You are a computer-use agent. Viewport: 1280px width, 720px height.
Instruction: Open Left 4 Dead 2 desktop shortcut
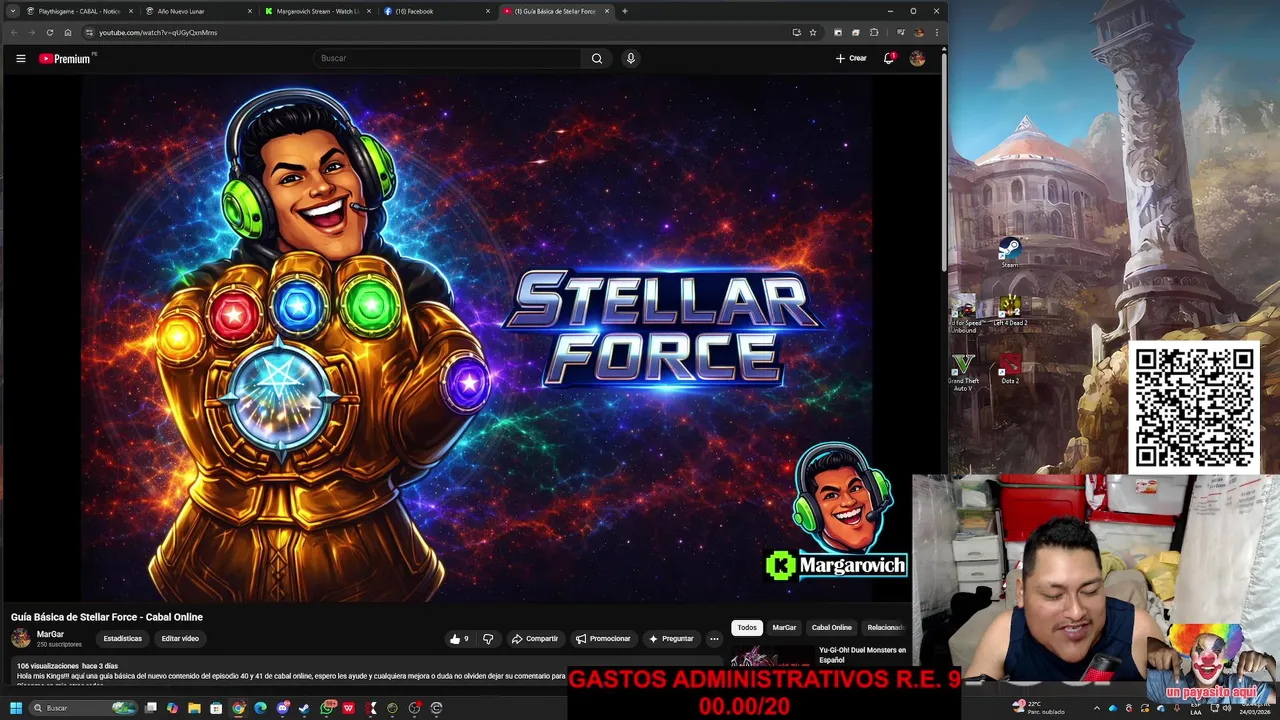click(1010, 311)
